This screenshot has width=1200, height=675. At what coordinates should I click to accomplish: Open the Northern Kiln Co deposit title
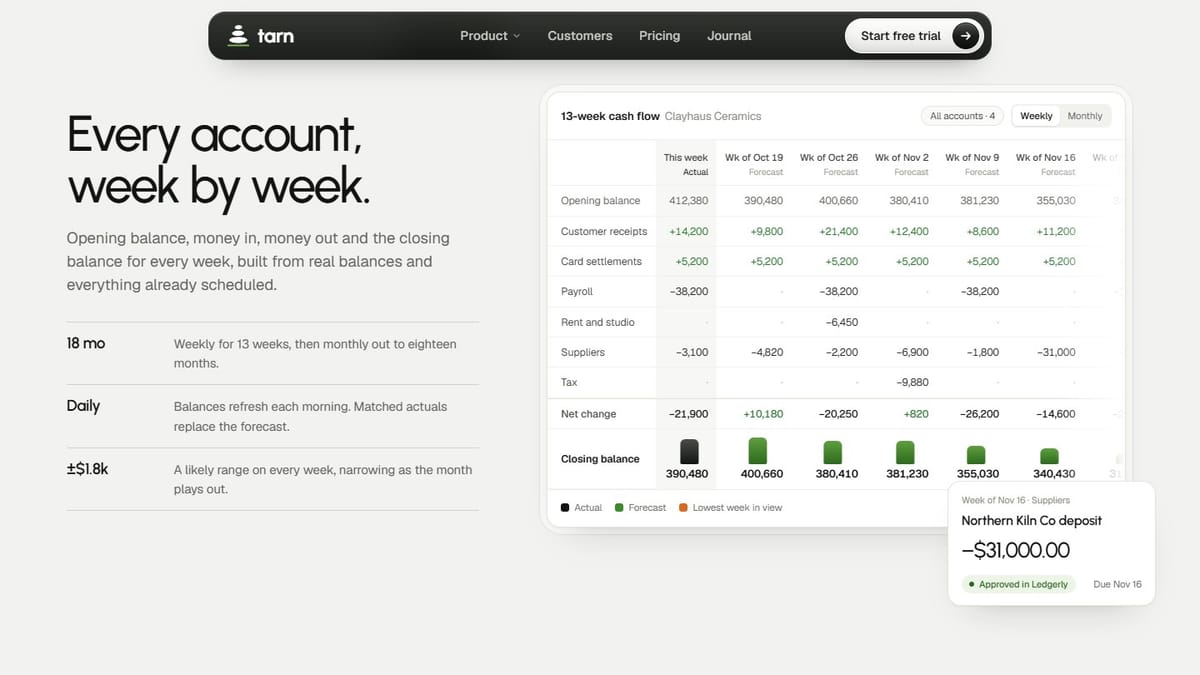(1032, 521)
